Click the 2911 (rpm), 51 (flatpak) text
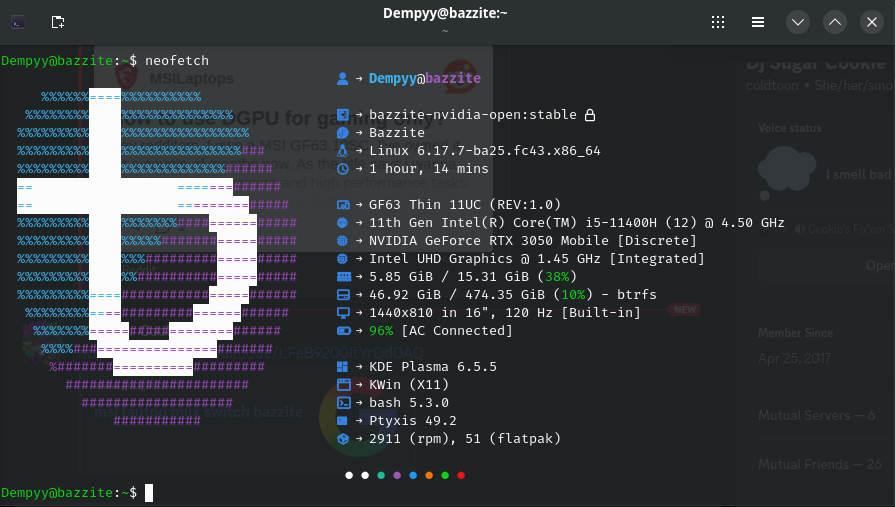This screenshot has width=895, height=507. (465, 438)
